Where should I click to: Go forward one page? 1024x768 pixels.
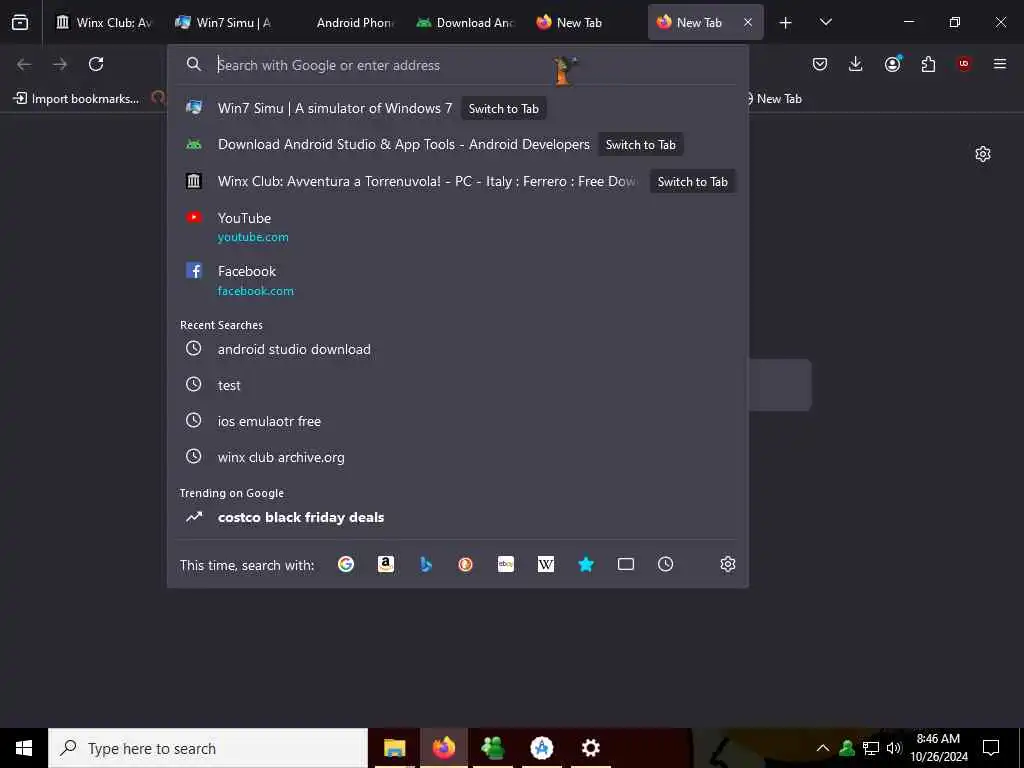(60, 64)
